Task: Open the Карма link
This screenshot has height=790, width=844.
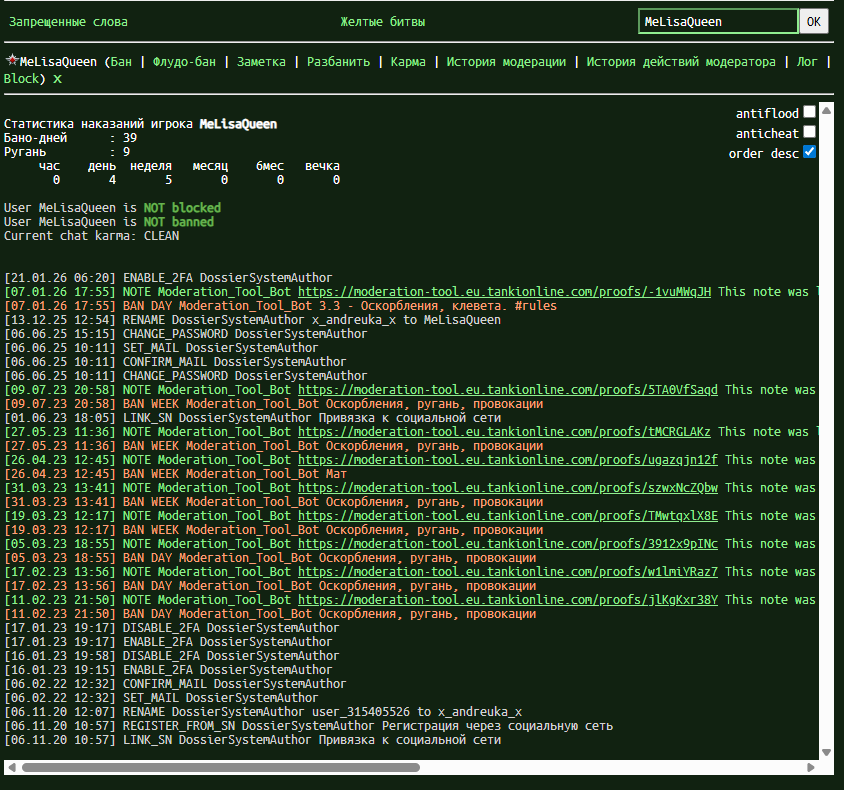Action: click(x=408, y=62)
